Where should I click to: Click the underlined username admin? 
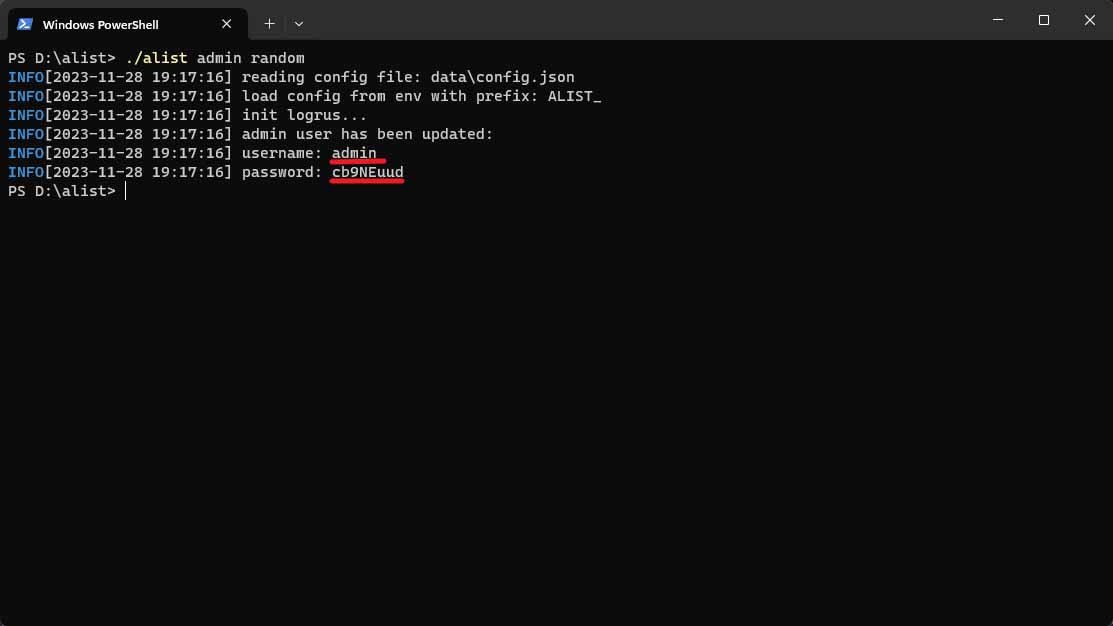354,153
